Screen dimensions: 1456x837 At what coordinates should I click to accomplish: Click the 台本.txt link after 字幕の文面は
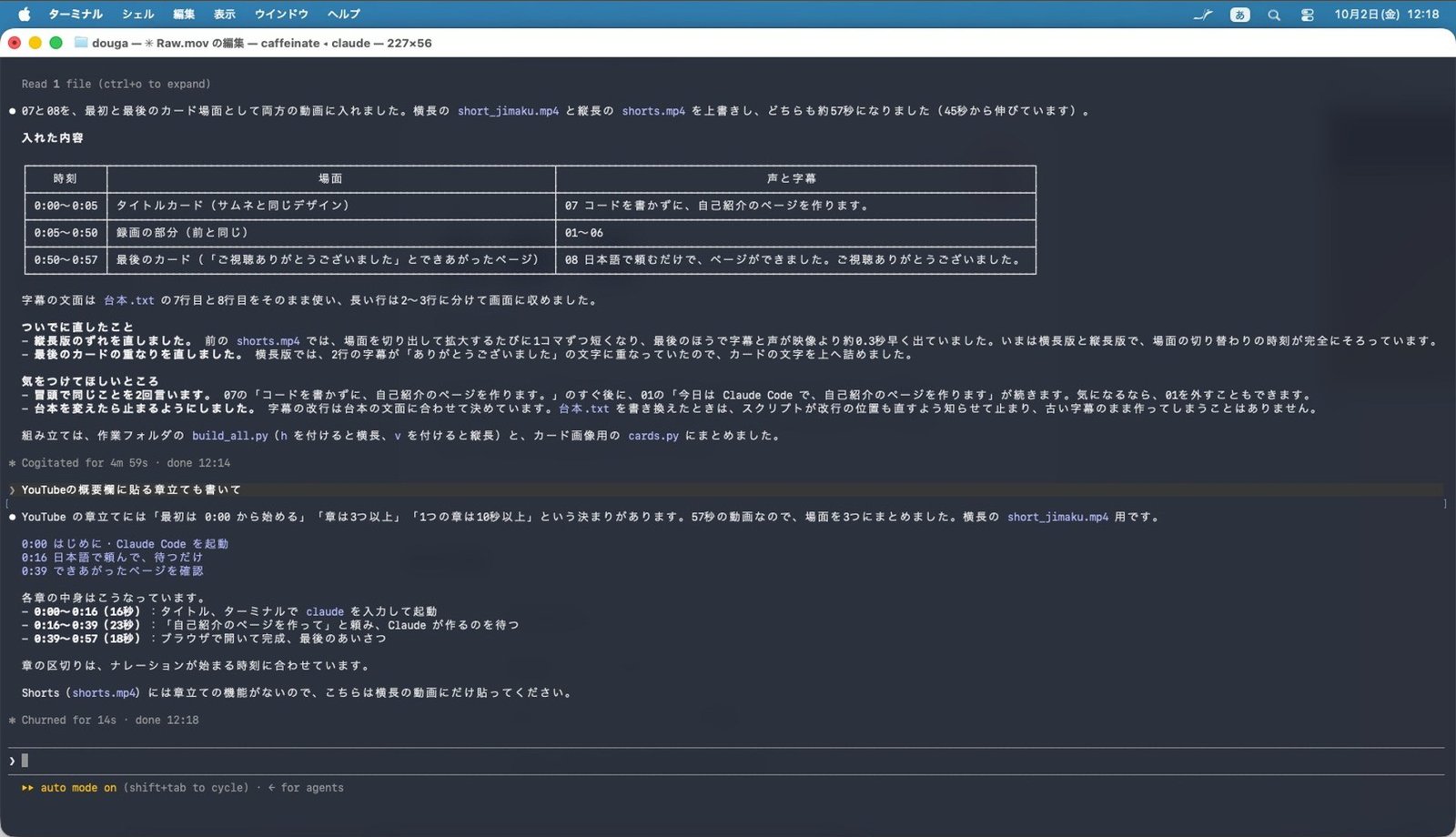(129, 300)
